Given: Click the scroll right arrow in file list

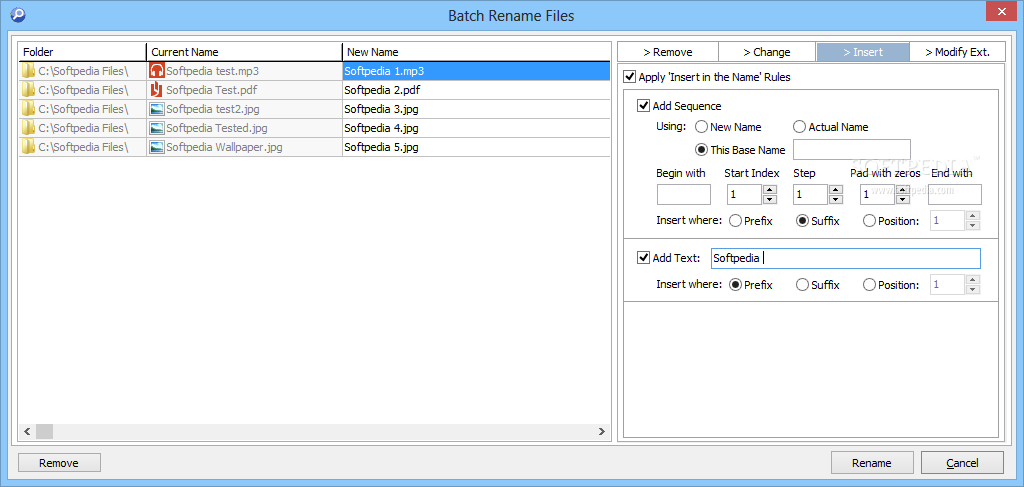Looking at the screenshot, I should pyautogui.click(x=601, y=432).
